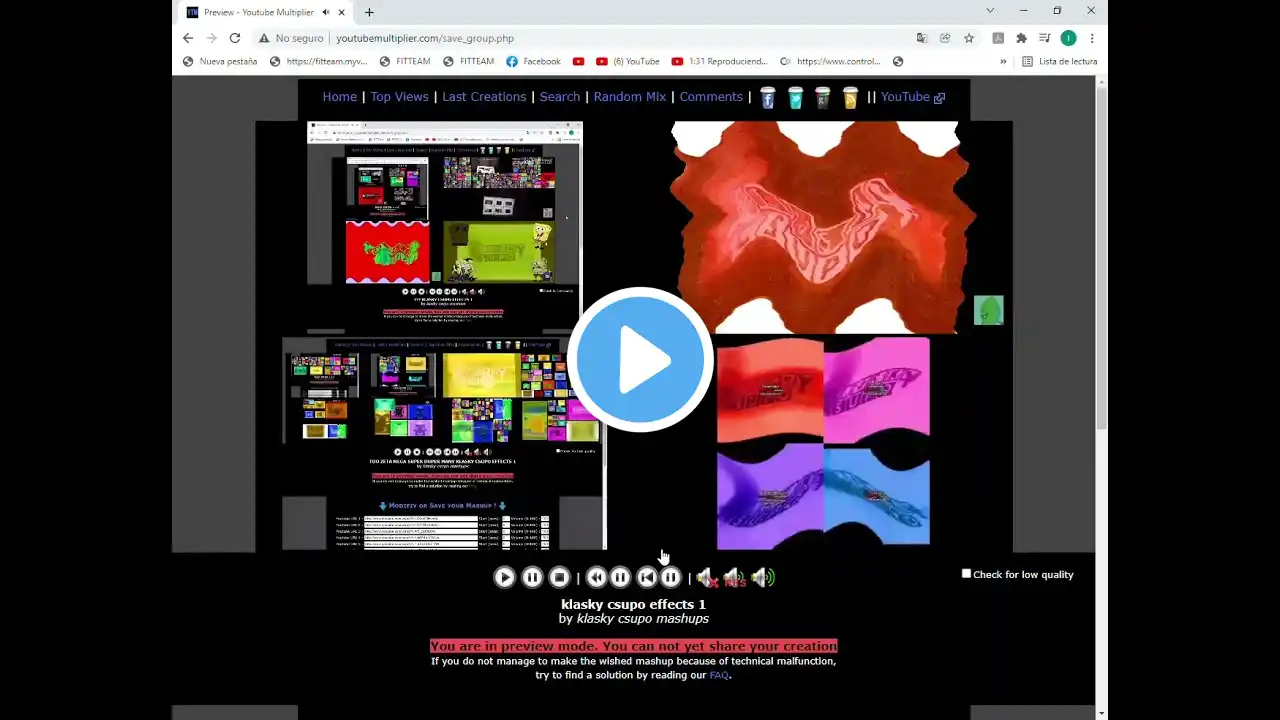Image resolution: width=1280 pixels, height=720 pixels.
Task: Select the Preview - Youtube Multiplier tab
Action: click(x=266, y=12)
